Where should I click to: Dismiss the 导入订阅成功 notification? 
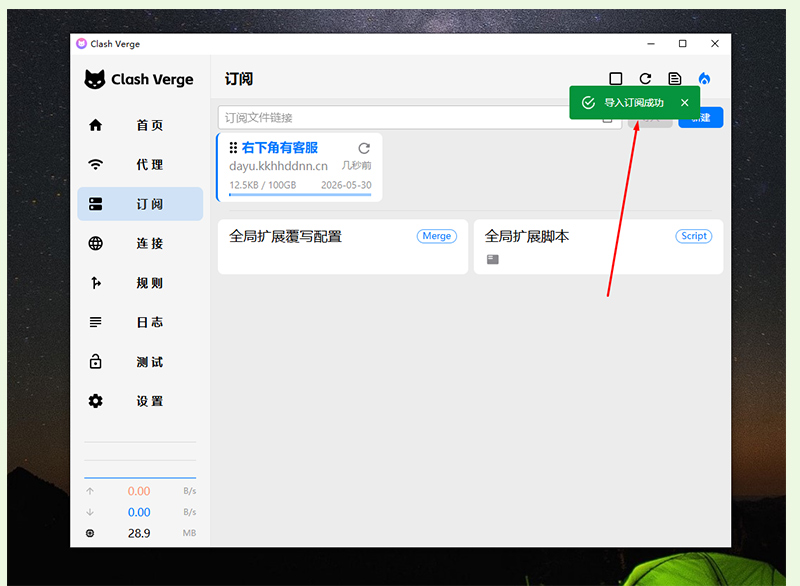(685, 103)
